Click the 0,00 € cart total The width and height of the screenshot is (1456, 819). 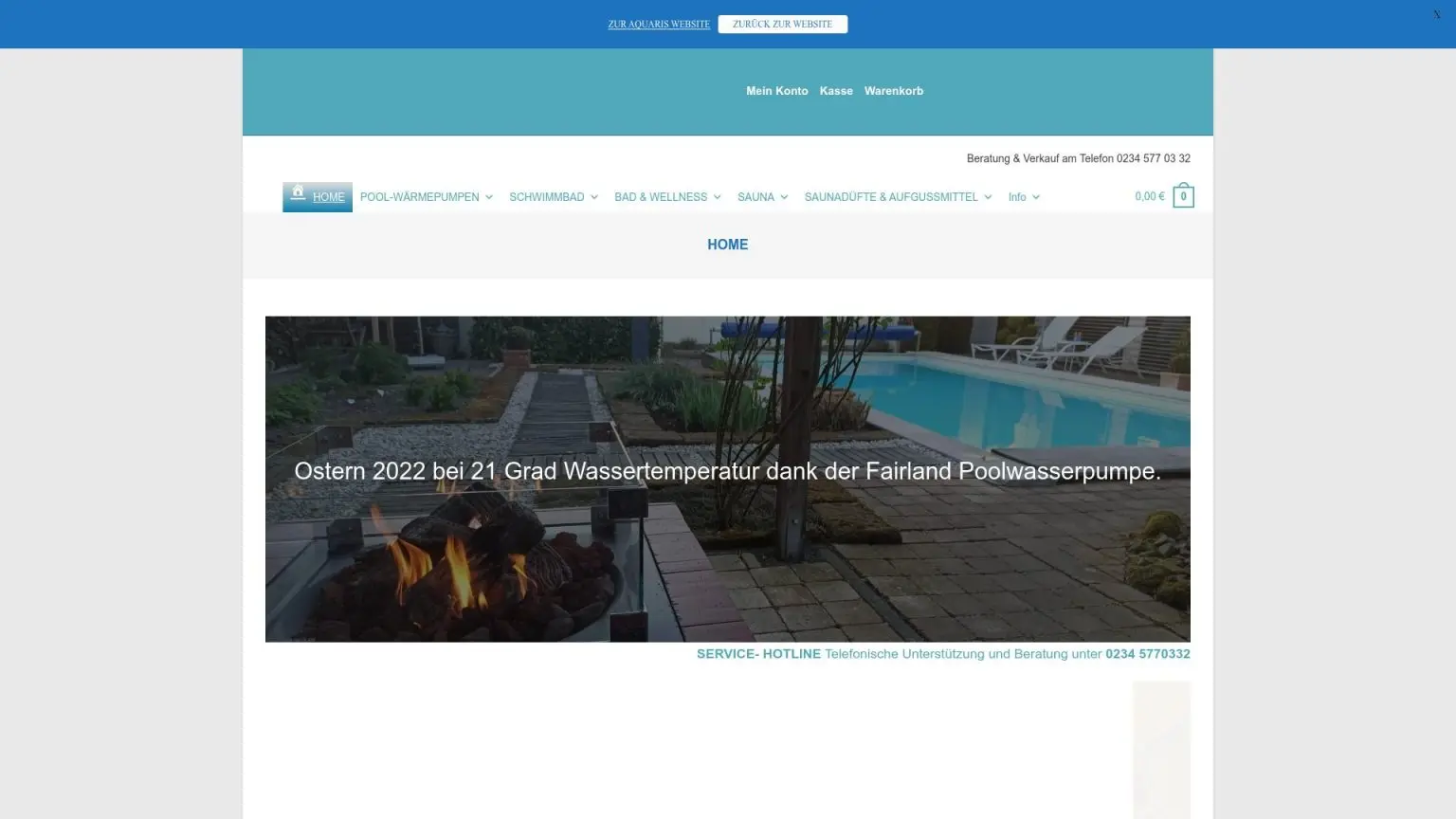pos(1149,196)
